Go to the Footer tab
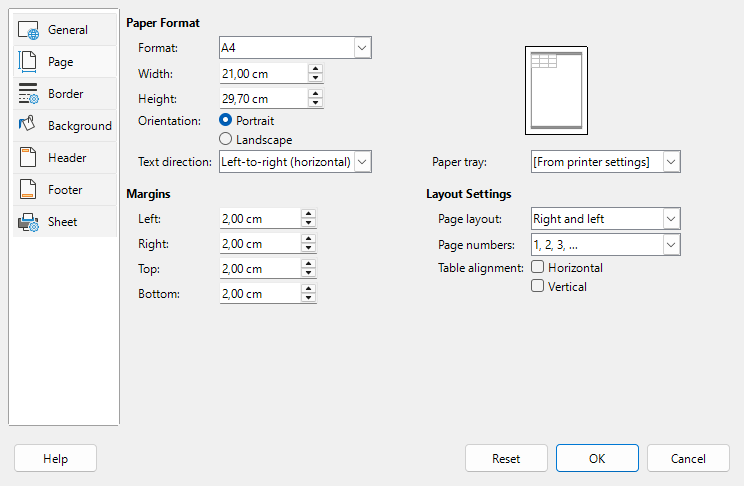This screenshot has height=486, width=744. [x=65, y=190]
